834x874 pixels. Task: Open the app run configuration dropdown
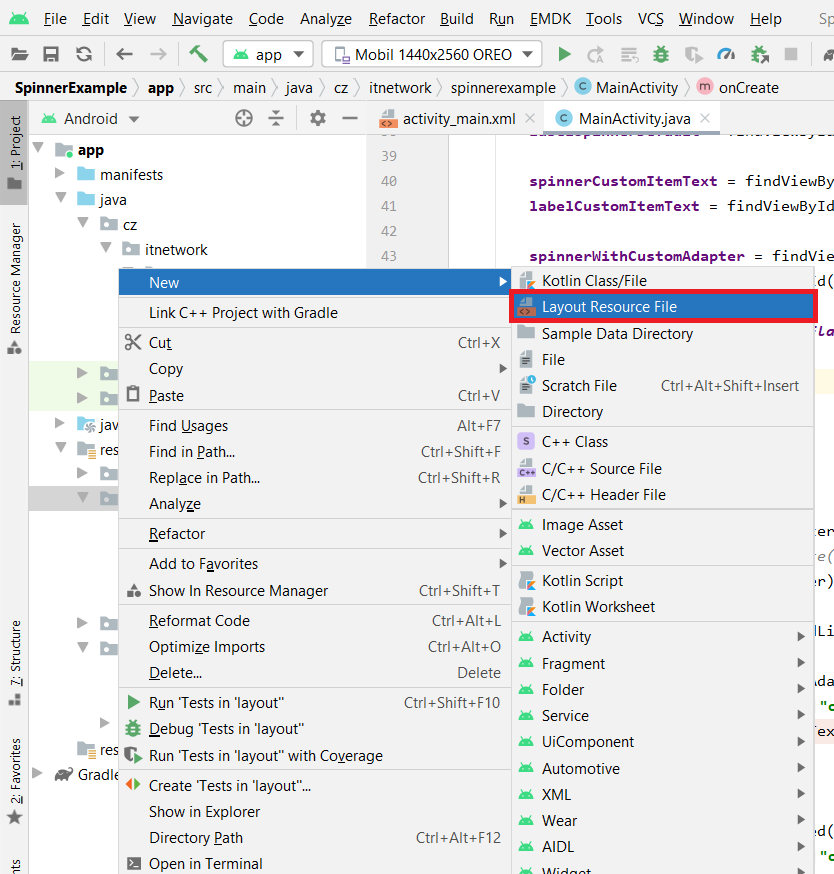tap(268, 54)
